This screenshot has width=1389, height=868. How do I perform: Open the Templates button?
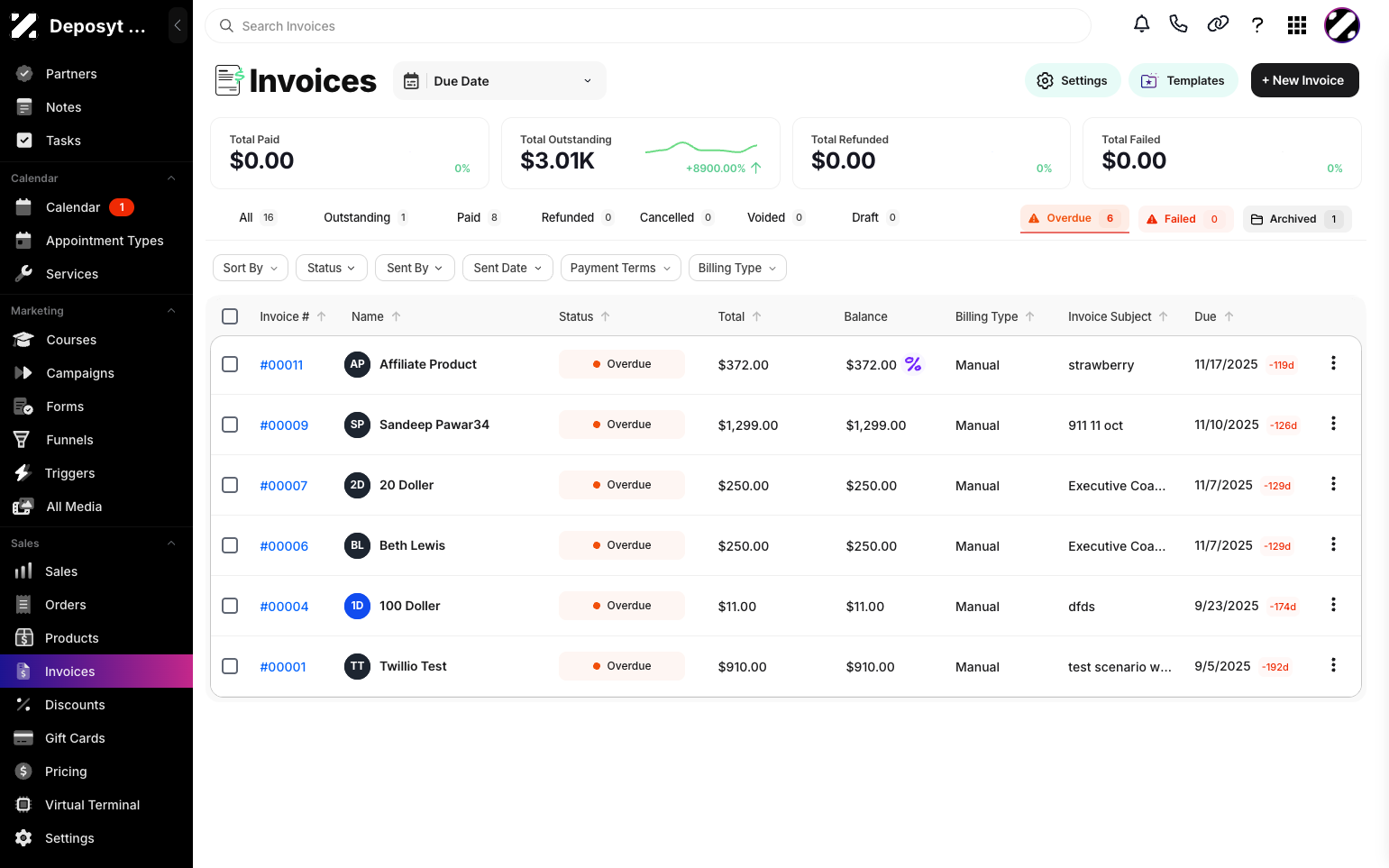1183,80
